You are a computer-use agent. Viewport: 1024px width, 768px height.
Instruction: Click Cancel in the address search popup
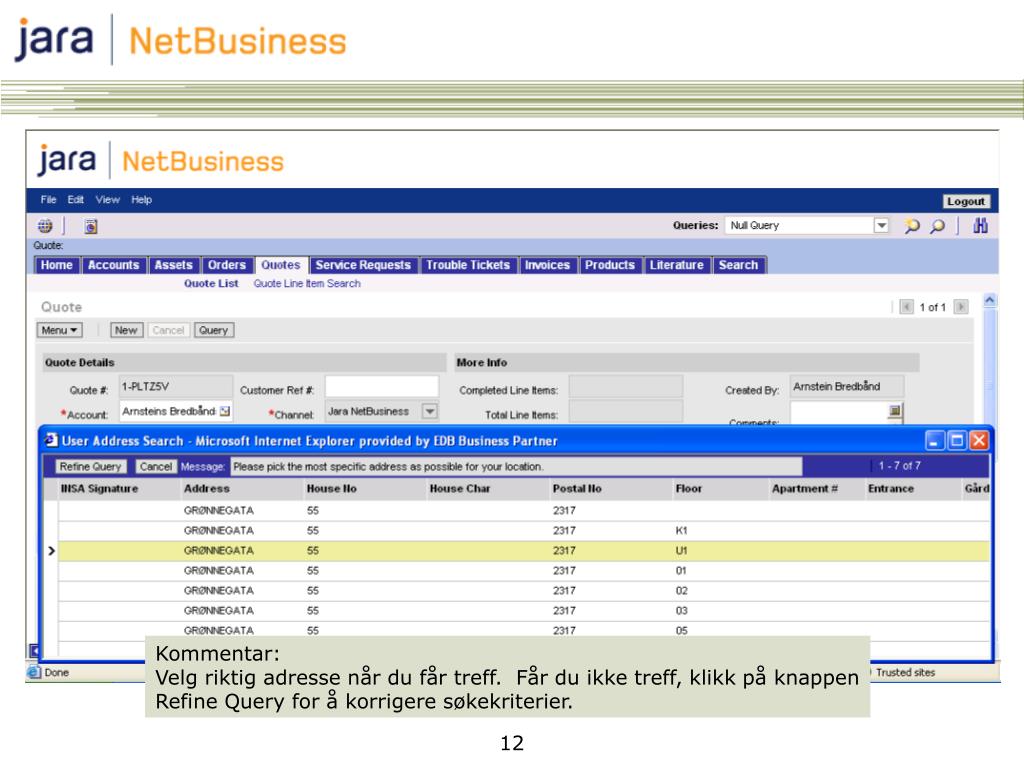[155, 466]
